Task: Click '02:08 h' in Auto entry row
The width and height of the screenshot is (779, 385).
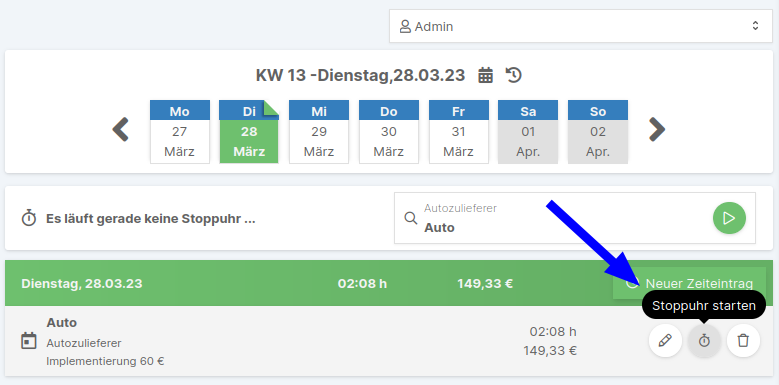Action: click(553, 331)
